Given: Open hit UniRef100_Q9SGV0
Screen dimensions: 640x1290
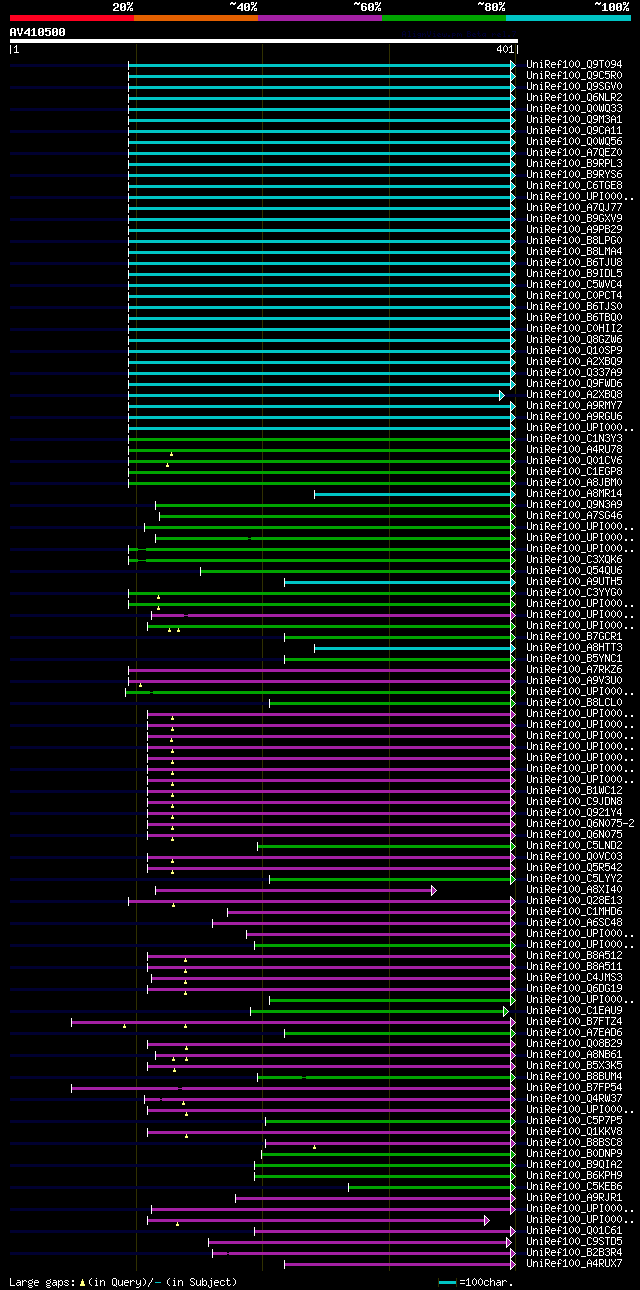Looking at the screenshot, I should pyautogui.click(x=574, y=87).
